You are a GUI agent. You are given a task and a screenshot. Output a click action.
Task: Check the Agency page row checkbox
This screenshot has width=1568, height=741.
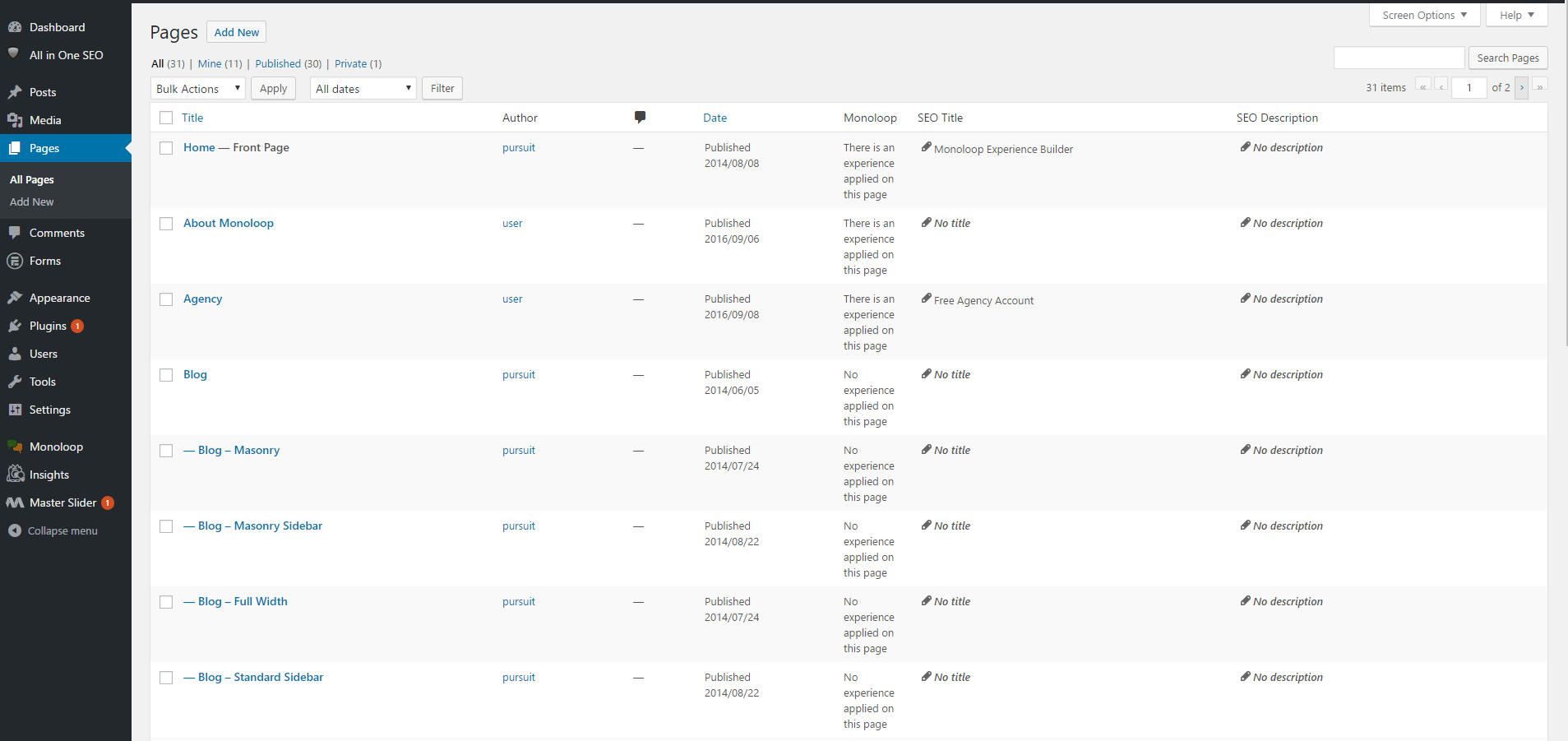[x=166, y=299]
